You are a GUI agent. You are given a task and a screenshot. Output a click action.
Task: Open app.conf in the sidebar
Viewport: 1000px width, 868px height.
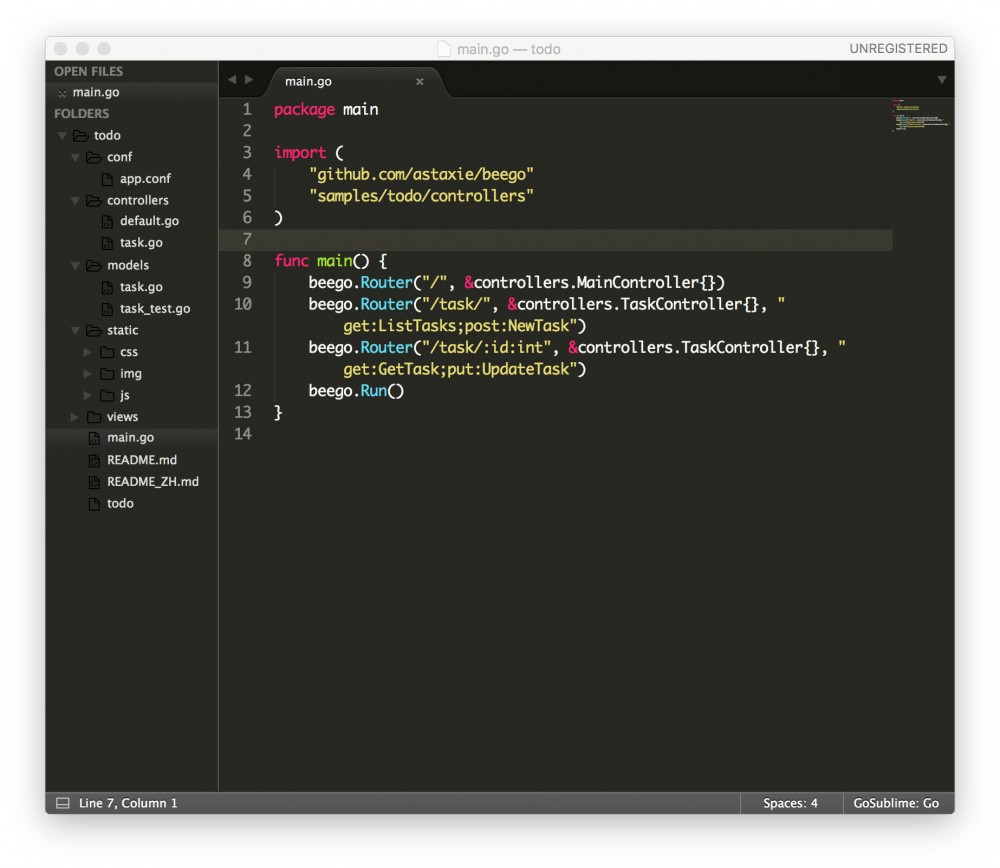[145, 179]
